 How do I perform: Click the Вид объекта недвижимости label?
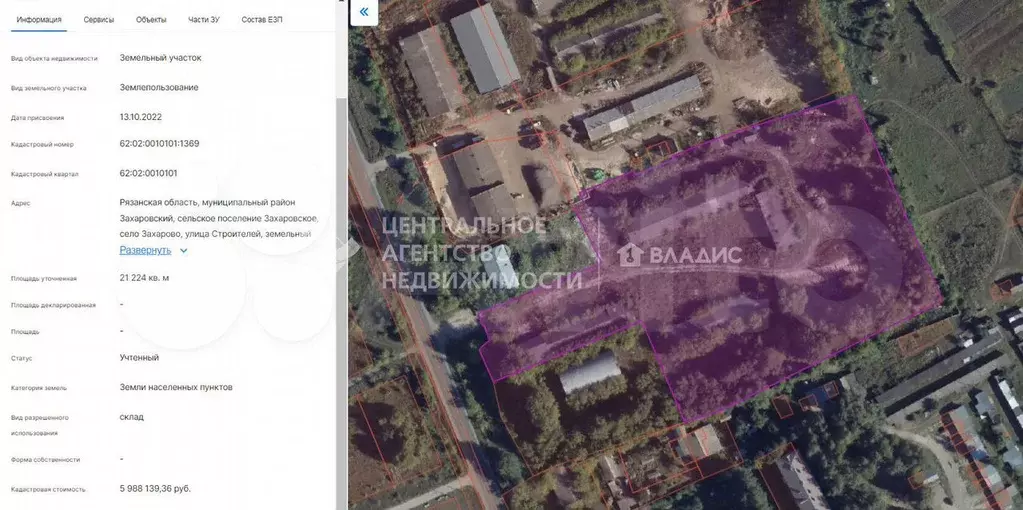54,59
